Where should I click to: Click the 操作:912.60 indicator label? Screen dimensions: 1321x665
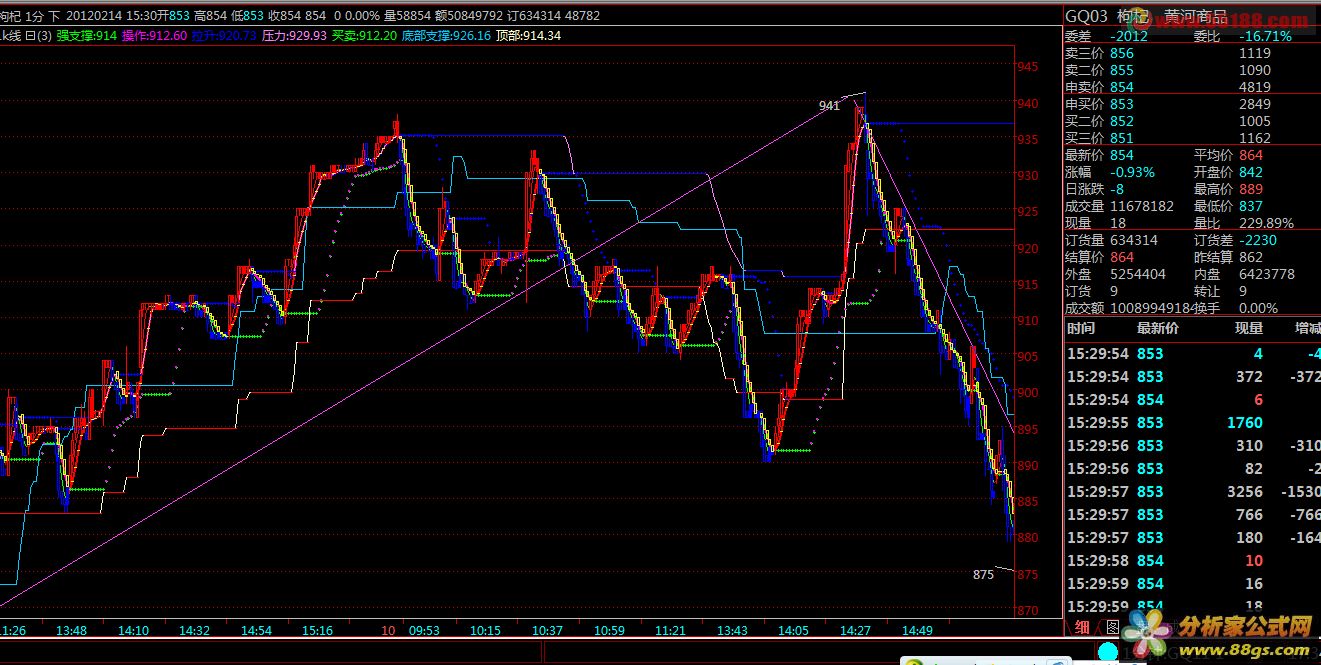pyautogui.click(x=154, y=35)
